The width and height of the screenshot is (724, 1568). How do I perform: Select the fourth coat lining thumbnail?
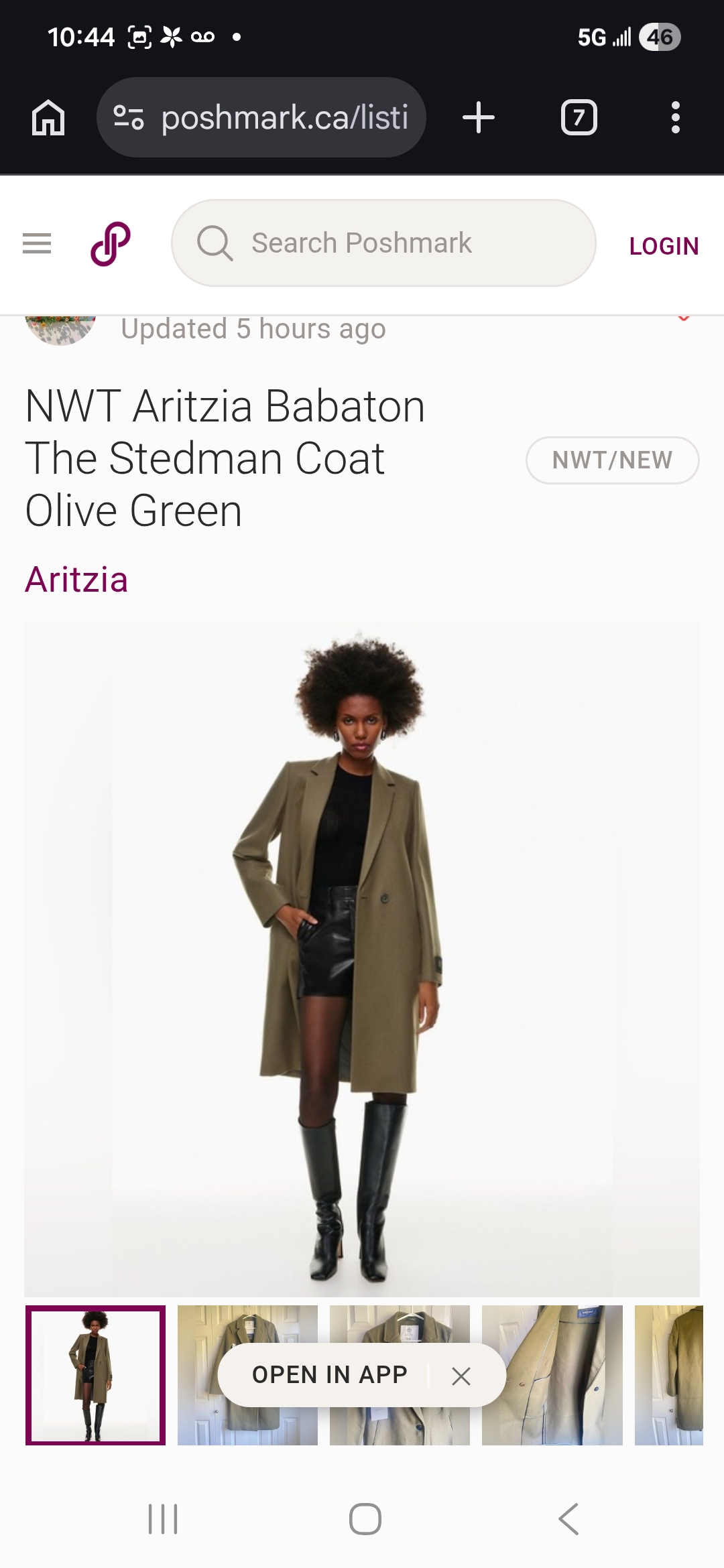(552, 1375)
